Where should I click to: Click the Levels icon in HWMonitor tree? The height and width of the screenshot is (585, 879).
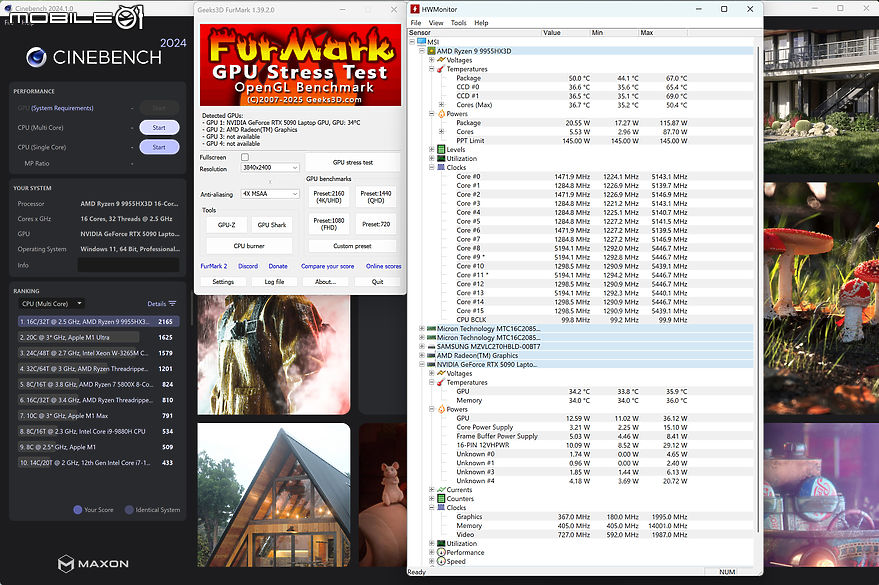pos(441,150)
